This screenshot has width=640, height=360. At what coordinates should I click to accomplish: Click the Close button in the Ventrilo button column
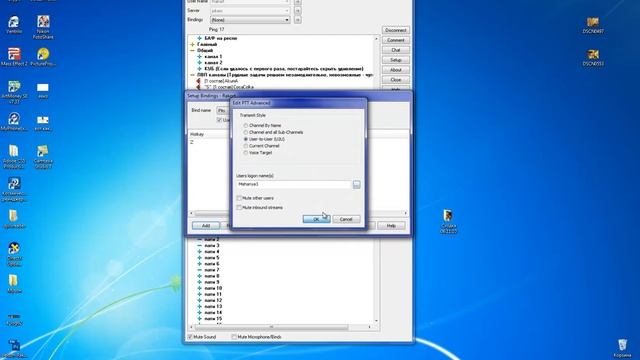pyautogui.click(x=396, y=80)
